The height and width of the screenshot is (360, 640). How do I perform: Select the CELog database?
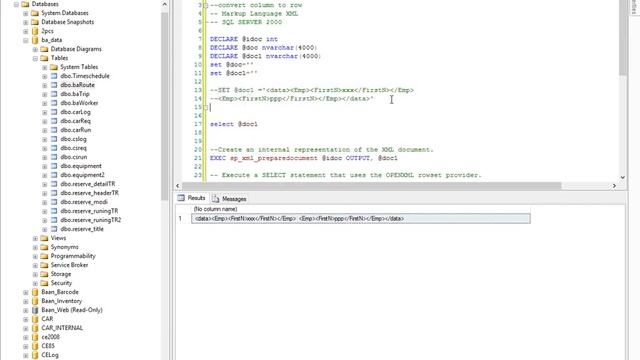coord(50,355)
